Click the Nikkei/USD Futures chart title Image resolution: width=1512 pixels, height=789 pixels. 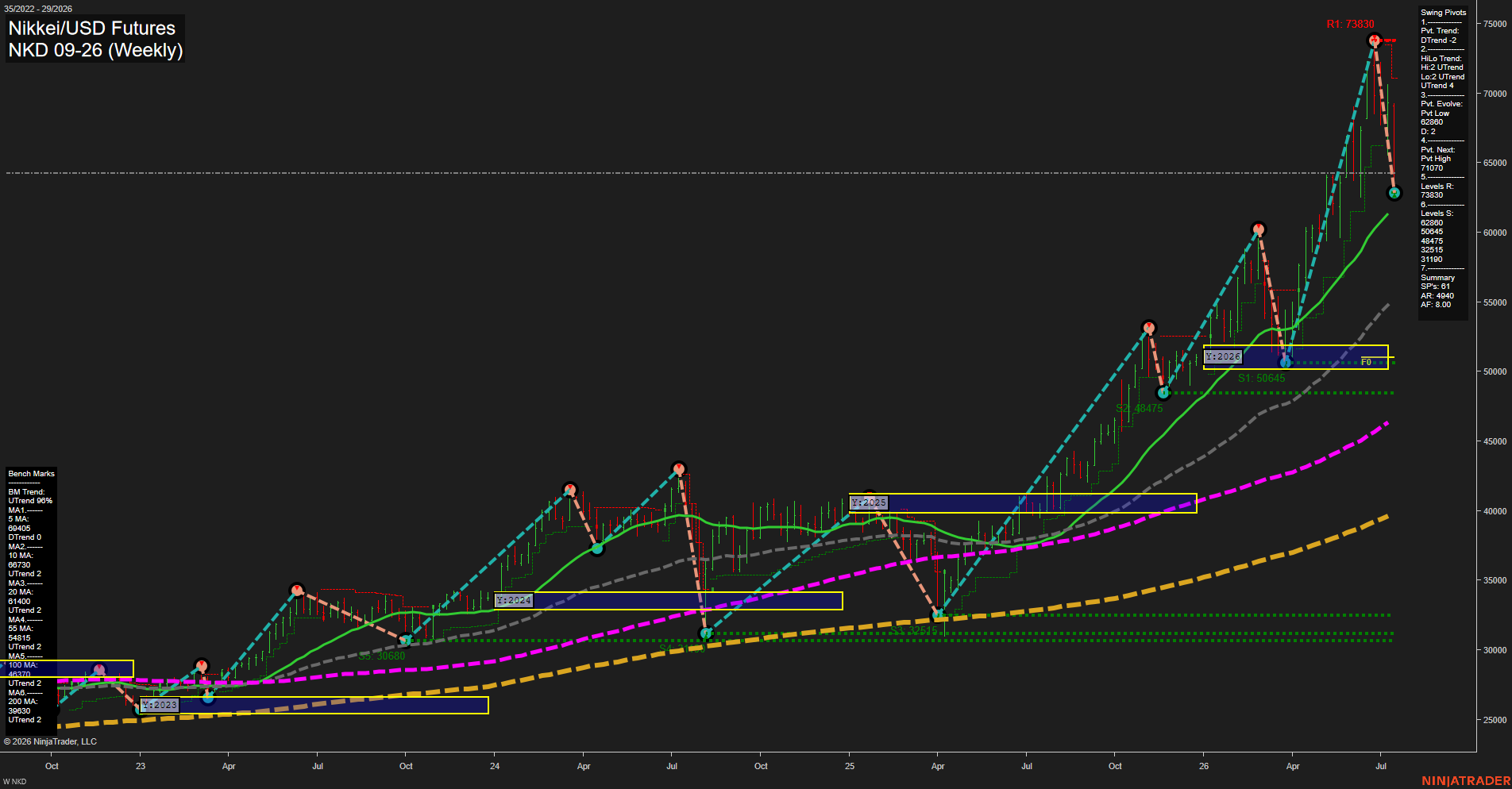pos(92,28)
